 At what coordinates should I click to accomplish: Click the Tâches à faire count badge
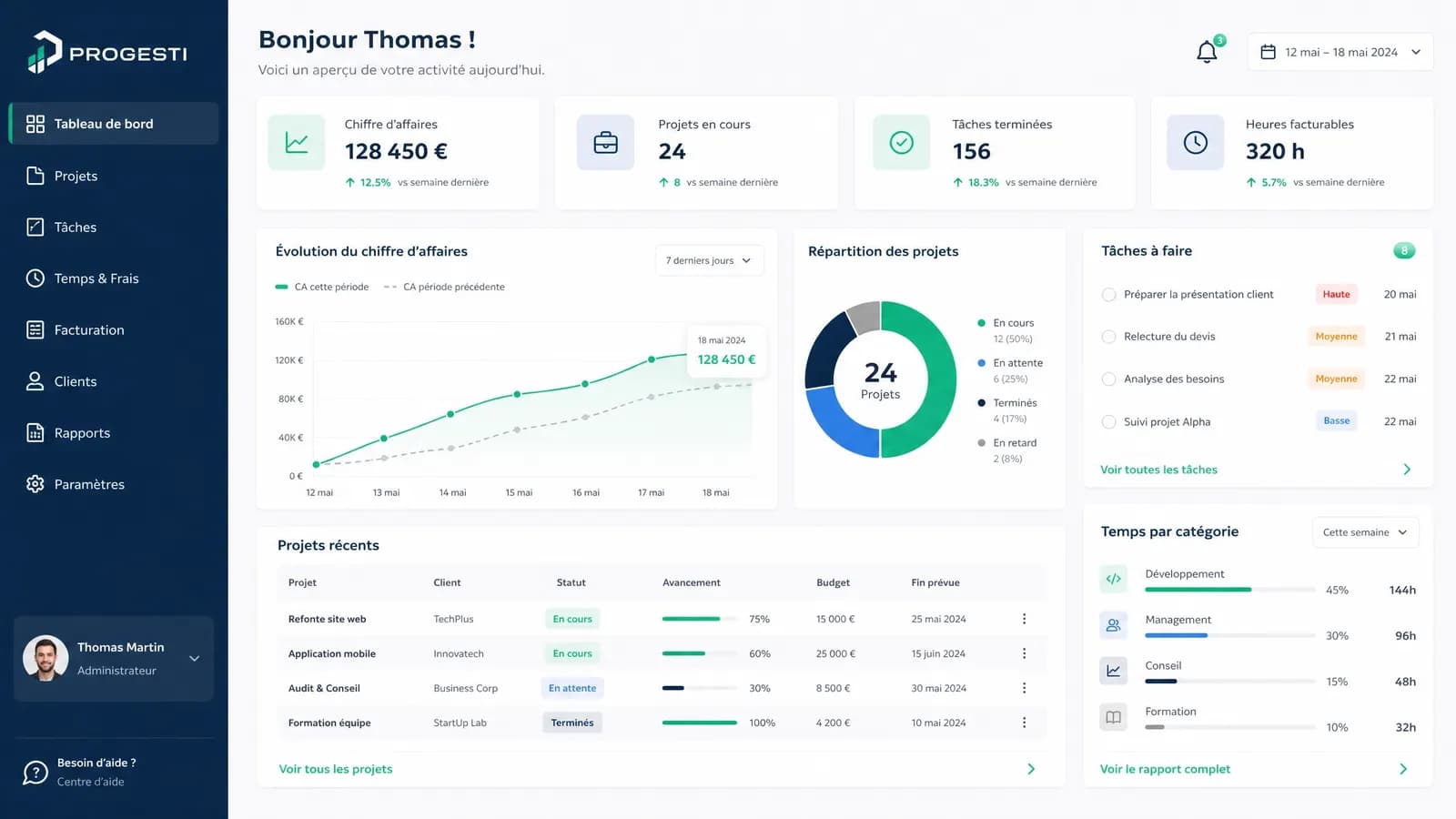click(1404, 250)
